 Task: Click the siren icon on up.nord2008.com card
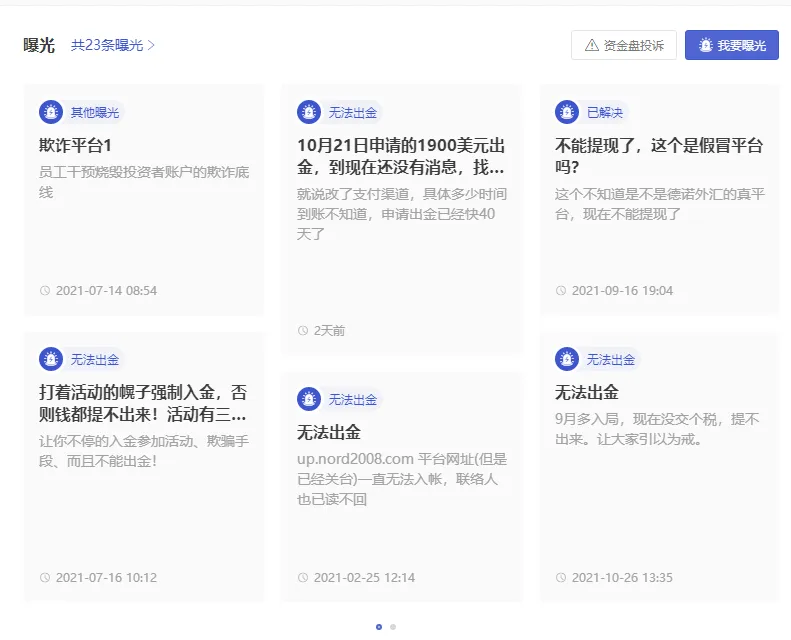309,399
